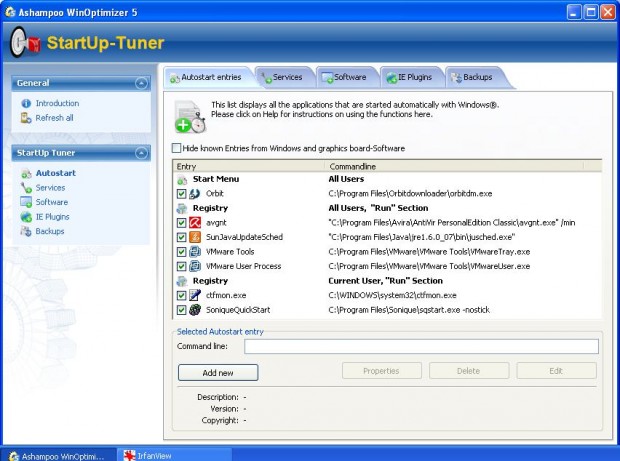
Task: Click the Introduction info icon in sidebar
Action: 26,104
